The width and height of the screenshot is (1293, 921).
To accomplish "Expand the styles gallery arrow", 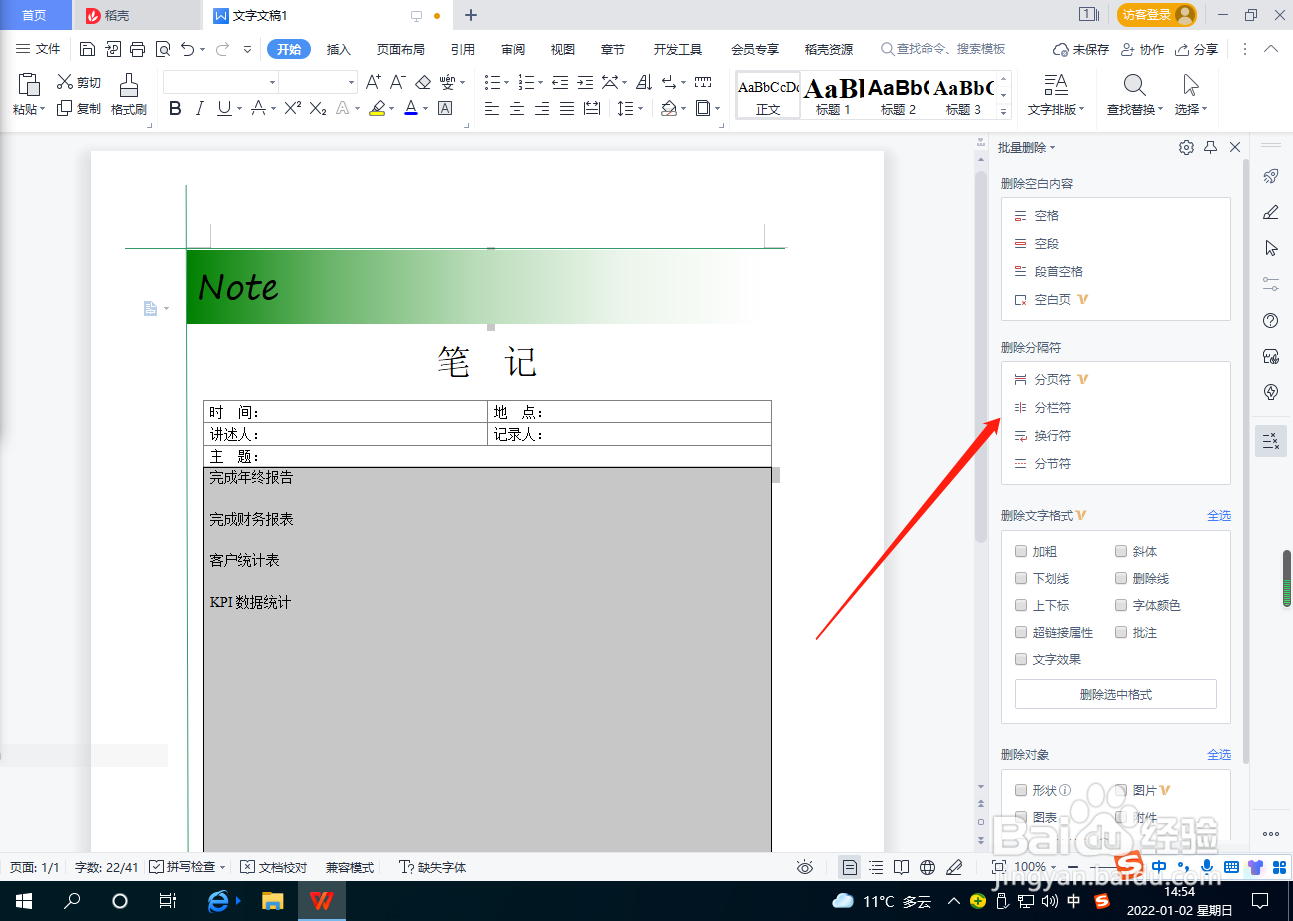I will click(x=1004, y=112).
